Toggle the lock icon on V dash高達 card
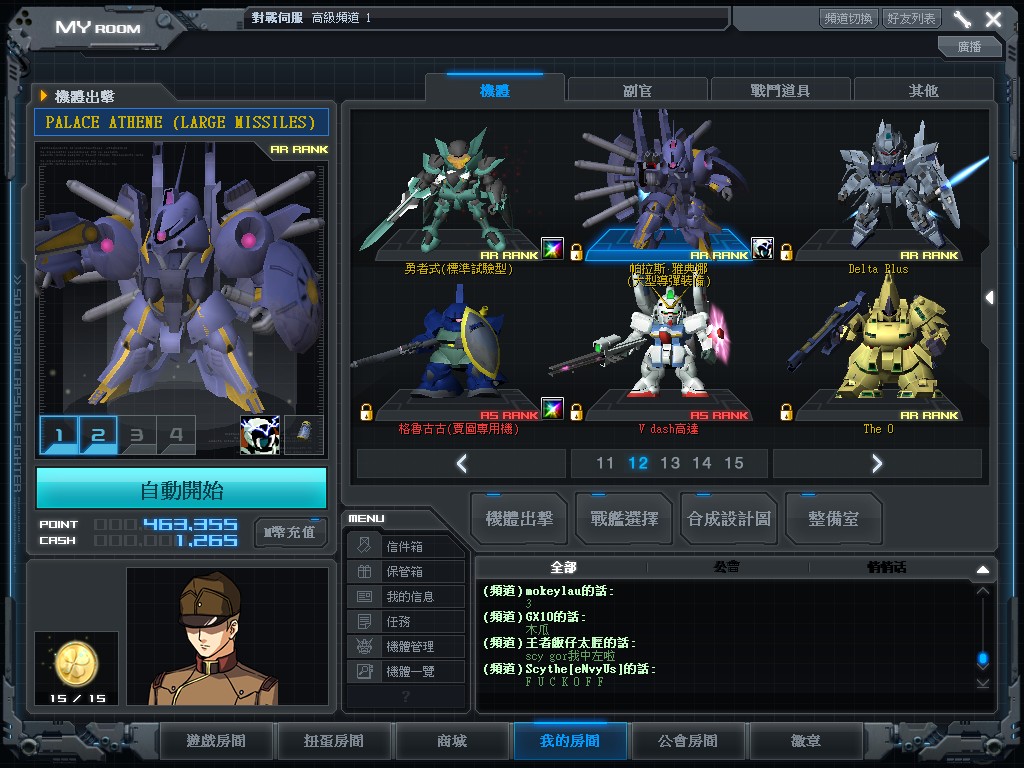This screenshot has width=1024, height=768. pyautogui.click(x=576, y=412)
